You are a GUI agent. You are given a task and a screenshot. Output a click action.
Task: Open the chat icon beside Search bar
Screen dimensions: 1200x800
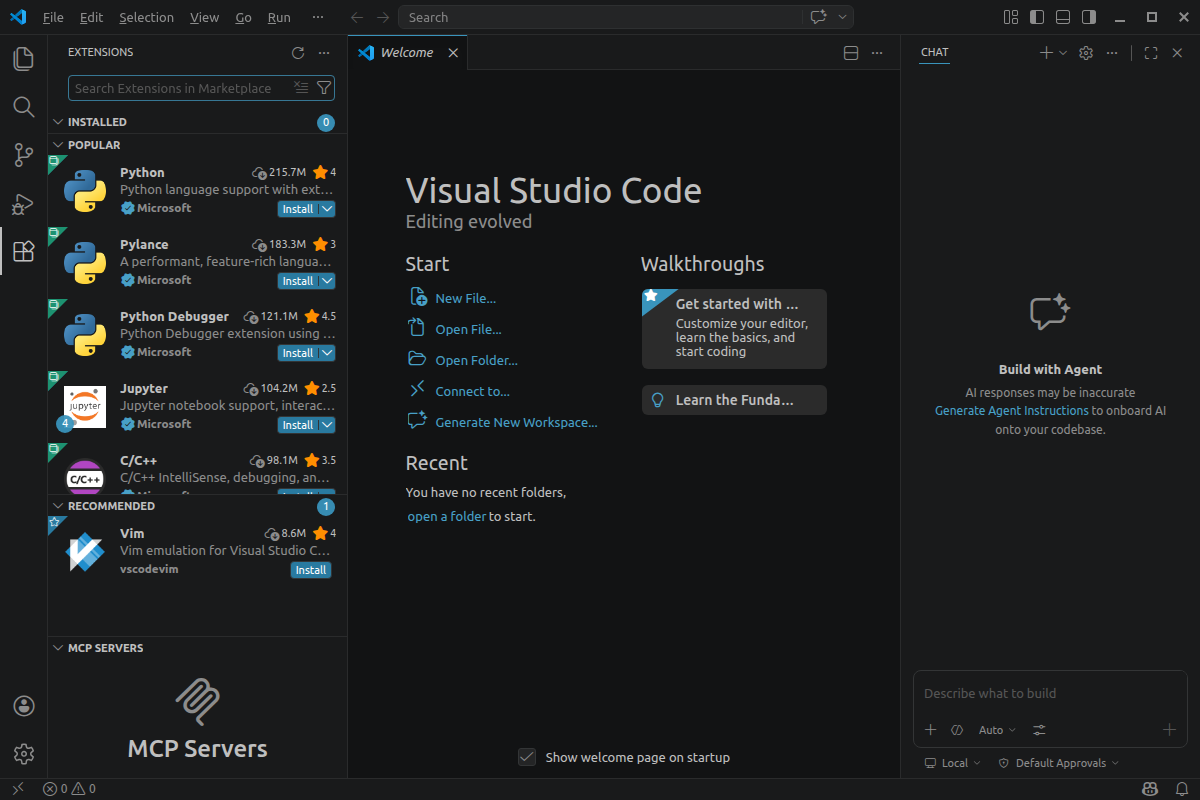818,17
